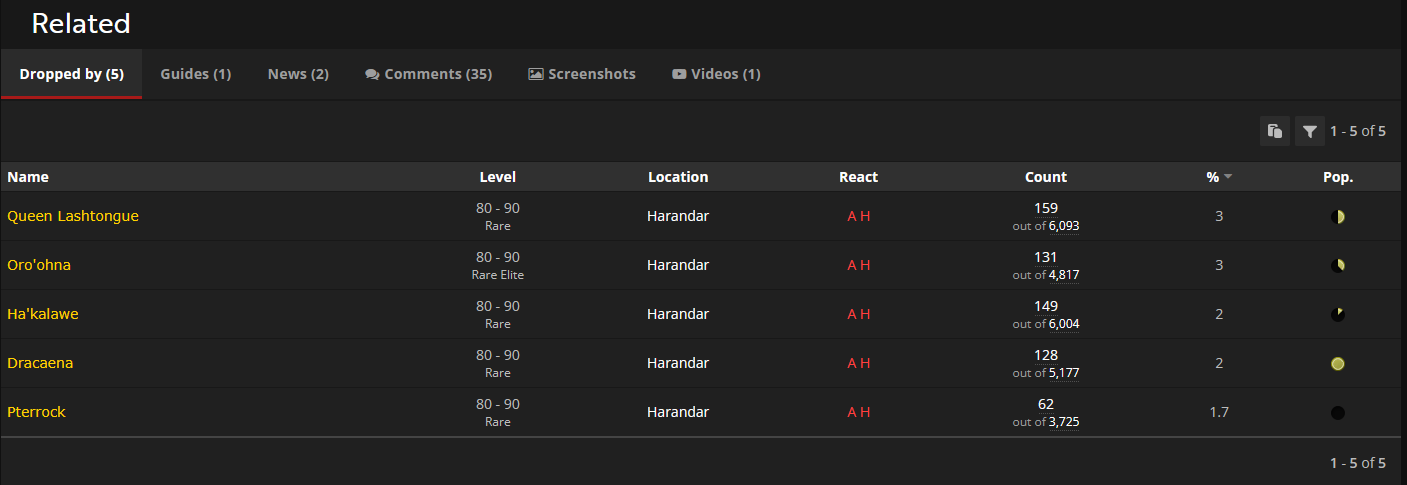
Task: Sort by the Name column header
Action: pos(28,177)
